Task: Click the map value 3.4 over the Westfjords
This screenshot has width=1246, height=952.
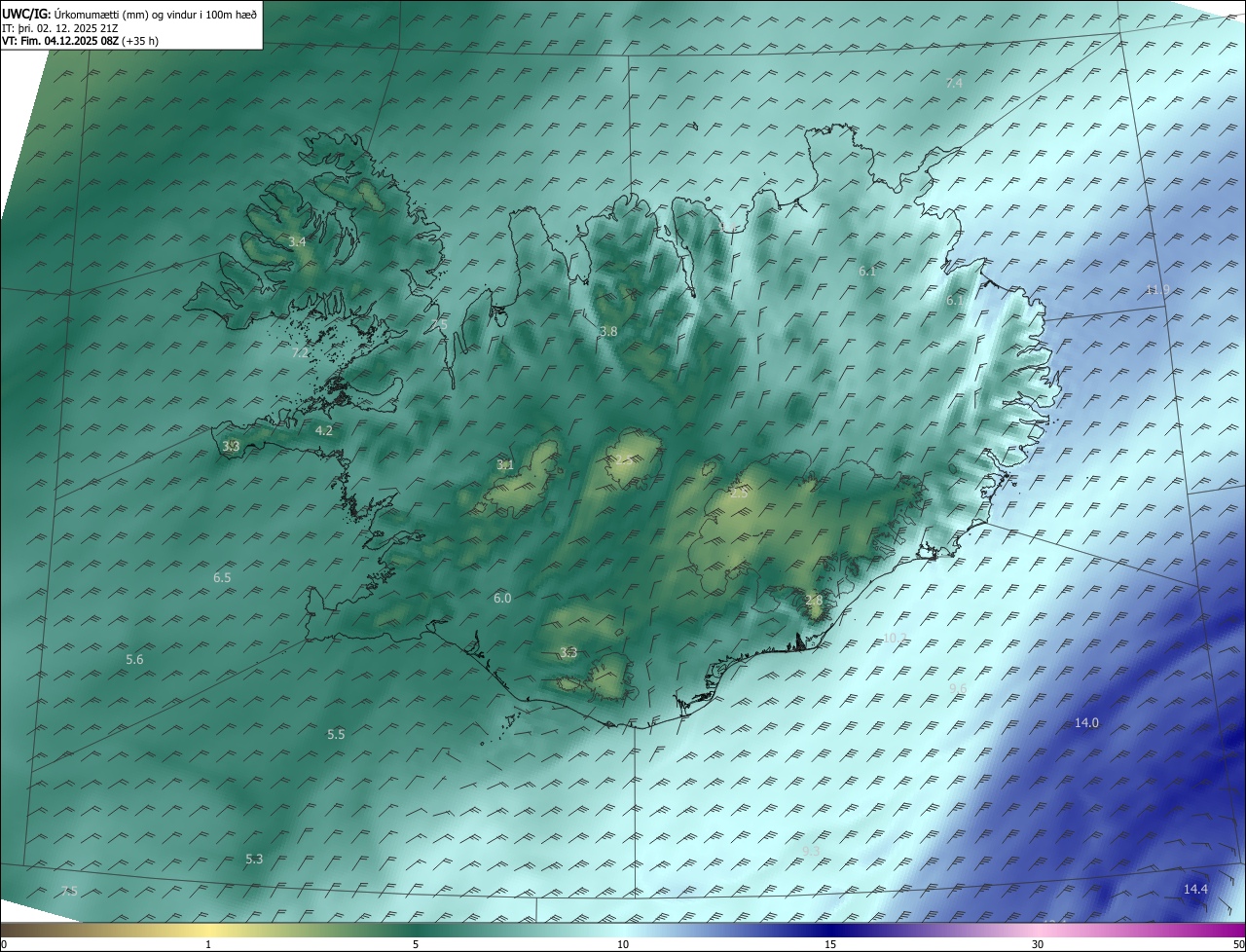Action: (297, 241)
